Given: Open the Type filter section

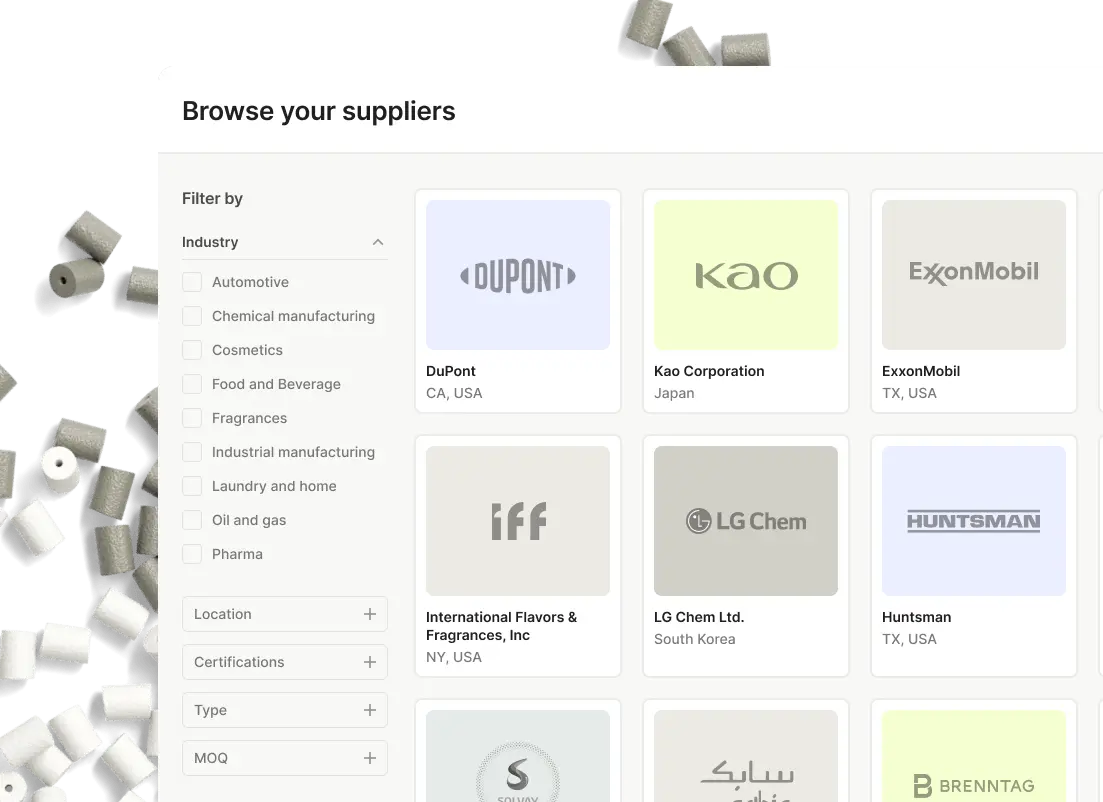Looking at the screenshot, I should [285, 710].
